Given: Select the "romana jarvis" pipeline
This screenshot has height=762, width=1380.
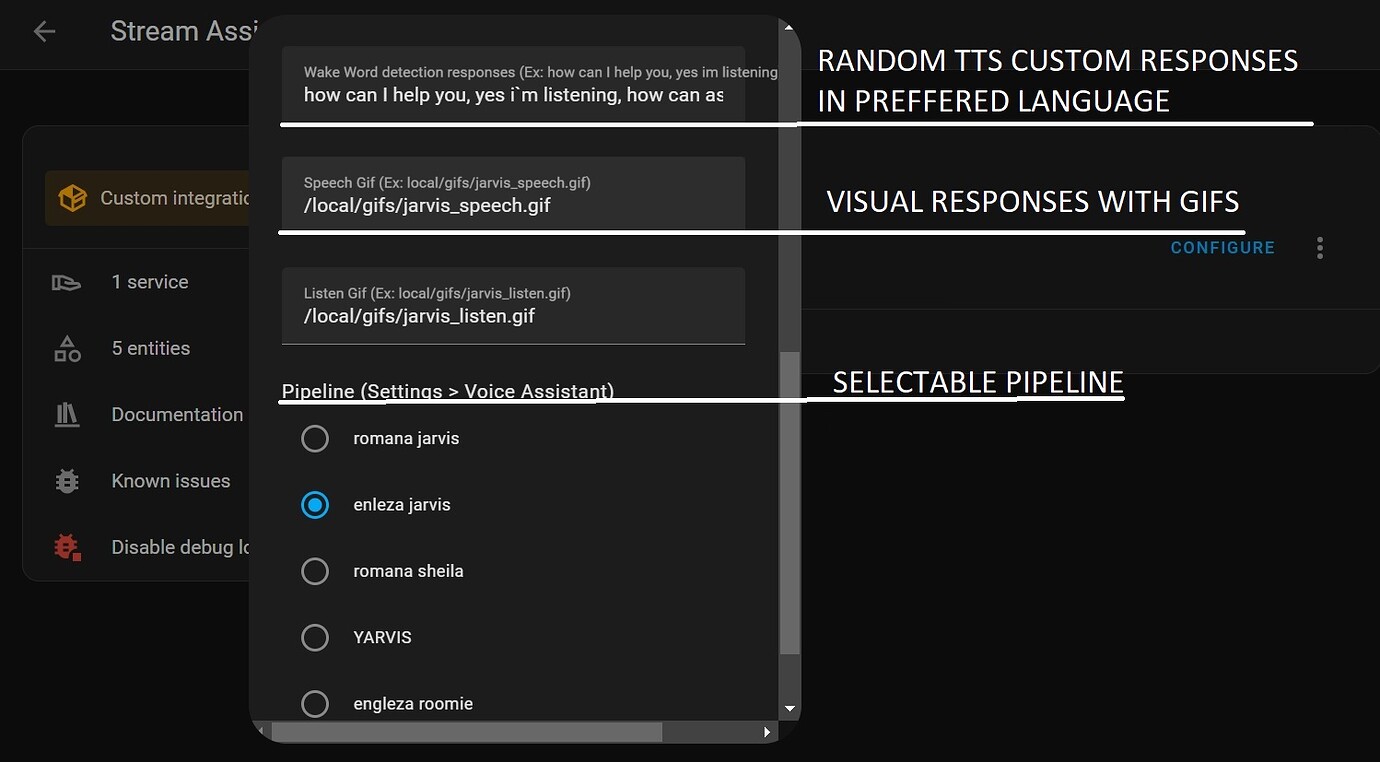Looking at the screenshot, I should pyautogui.click(x=315, y=438).
